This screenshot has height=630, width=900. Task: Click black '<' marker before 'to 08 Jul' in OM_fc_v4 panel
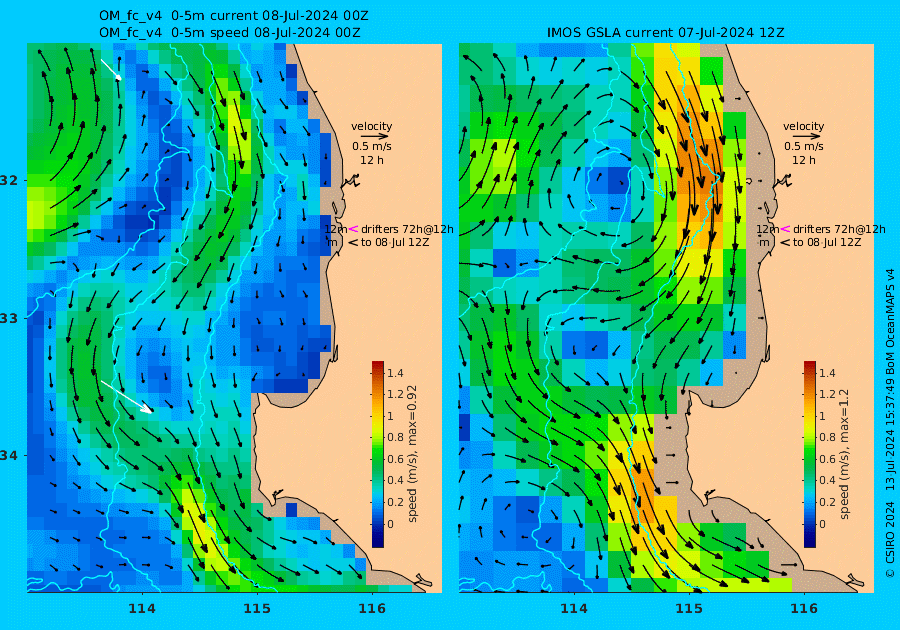pos(353,243)
